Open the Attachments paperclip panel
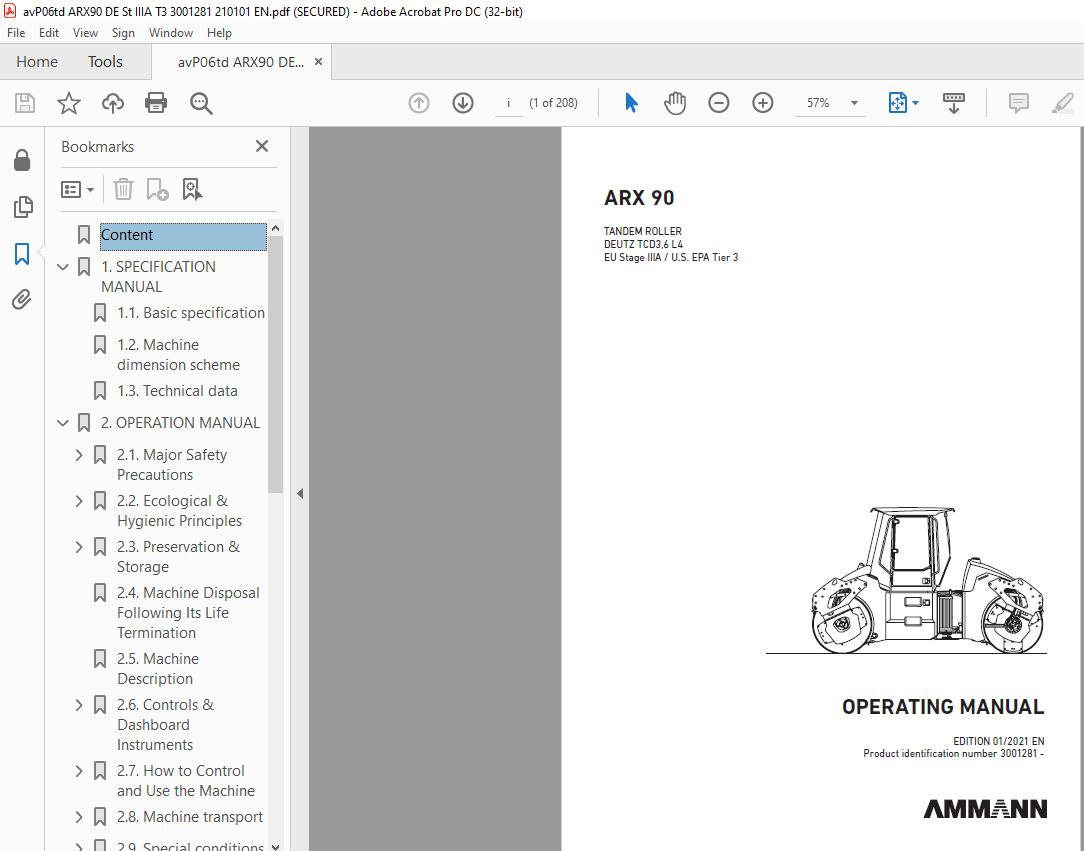Screen dimensions: 1084x851 pos(22,299)
